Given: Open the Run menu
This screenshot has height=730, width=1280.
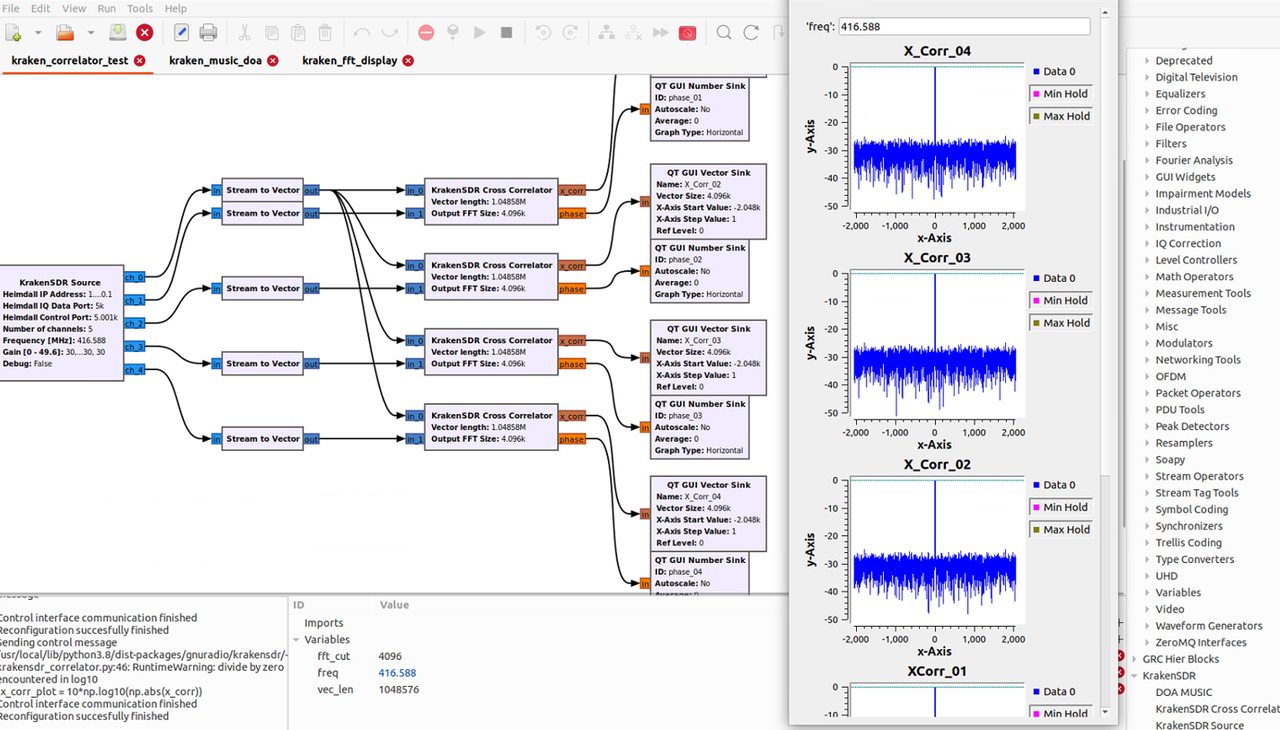Looking at the screenshot, I should pos(106,8).
